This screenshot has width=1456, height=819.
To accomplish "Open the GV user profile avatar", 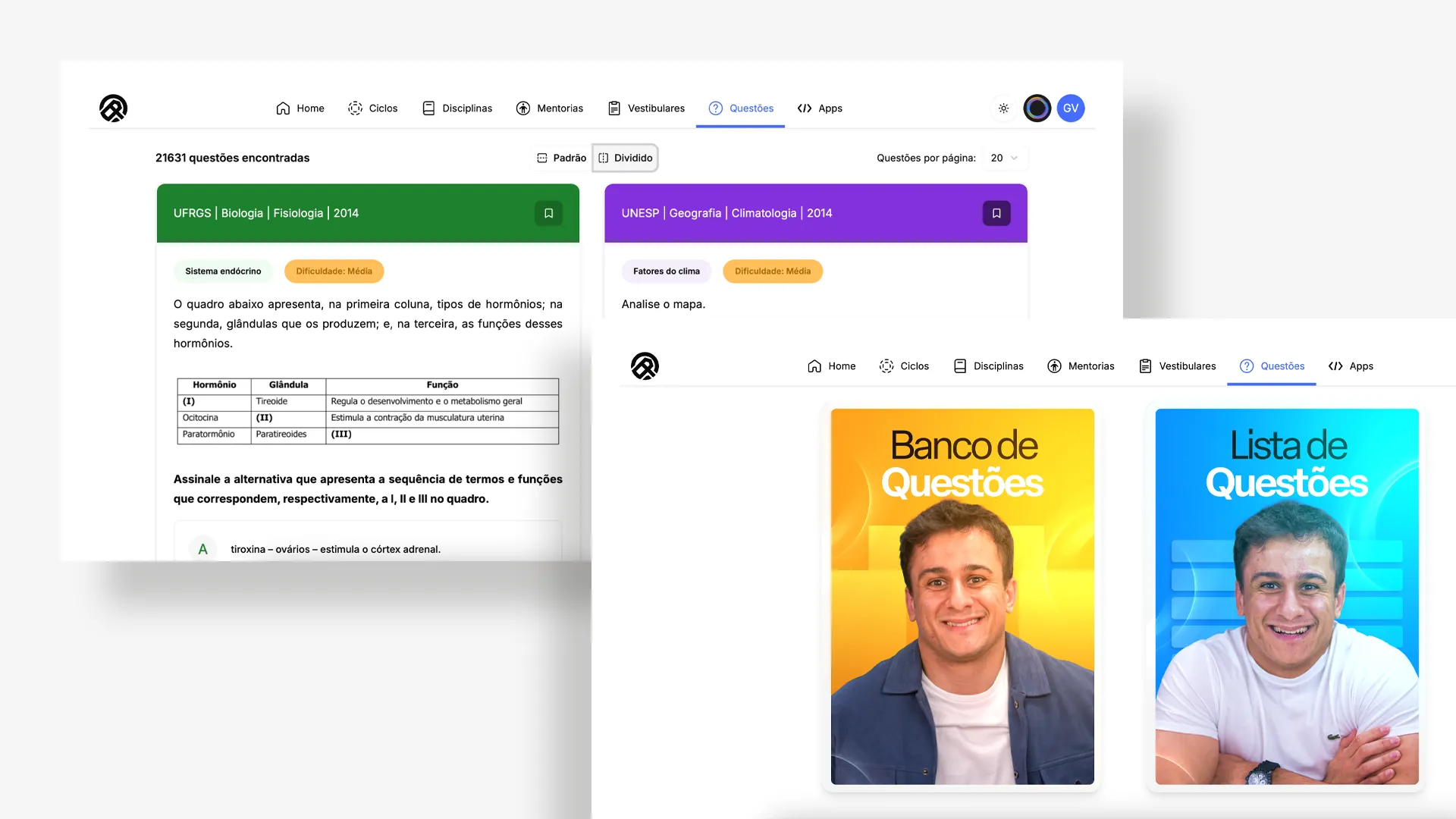I will pos(1070,108).
